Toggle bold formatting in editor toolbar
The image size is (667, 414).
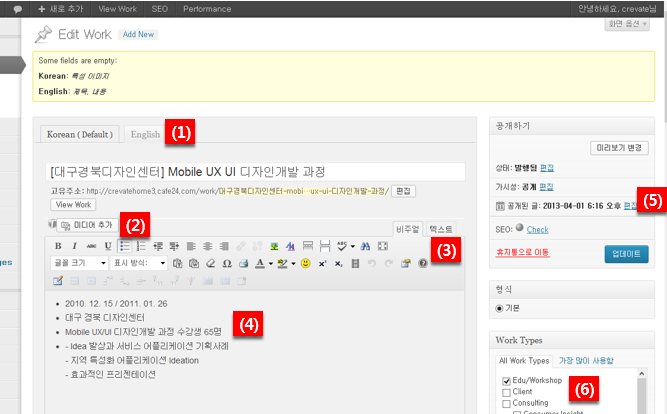click(58, 246)
